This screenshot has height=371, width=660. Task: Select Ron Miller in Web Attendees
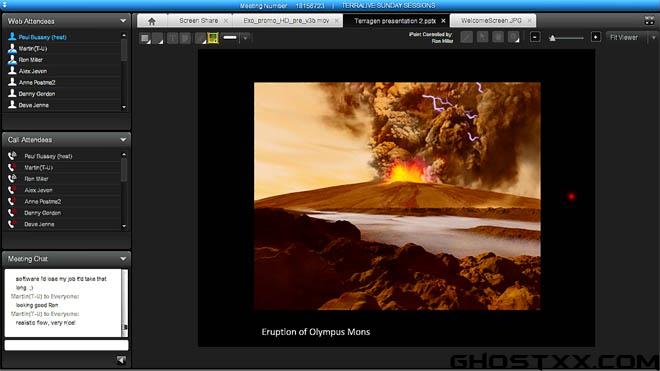click(30, 60)
